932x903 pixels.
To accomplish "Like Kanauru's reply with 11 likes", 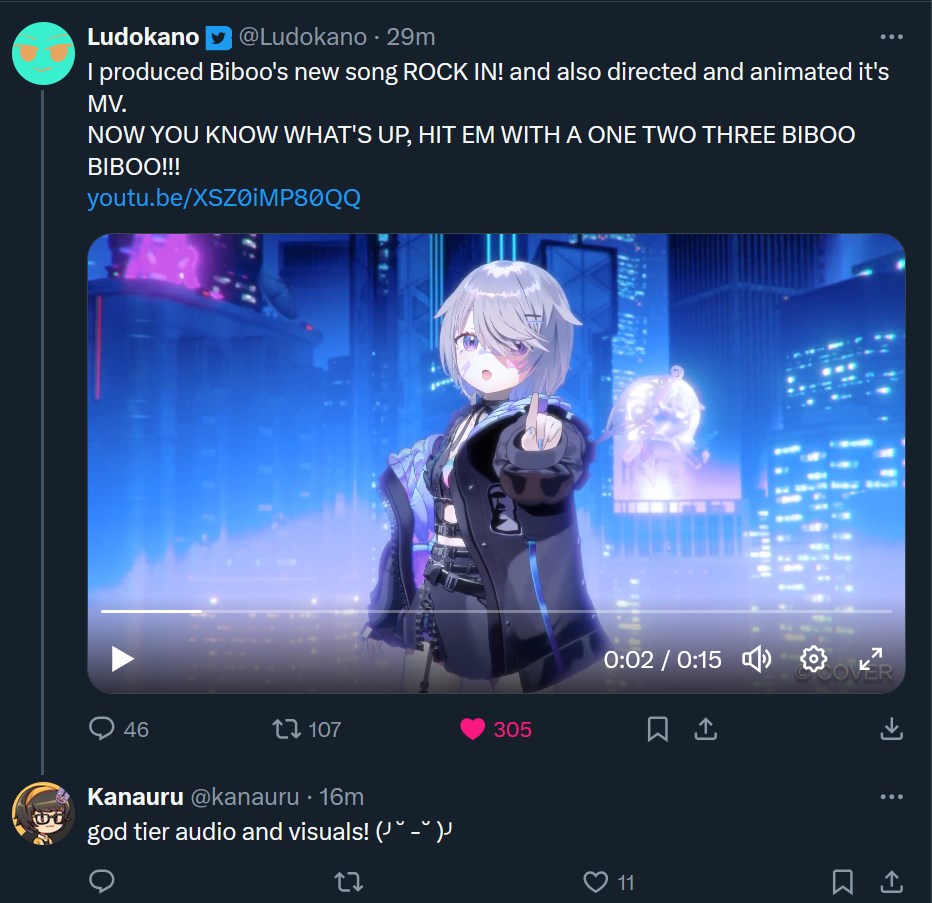I will pos(596,882).
